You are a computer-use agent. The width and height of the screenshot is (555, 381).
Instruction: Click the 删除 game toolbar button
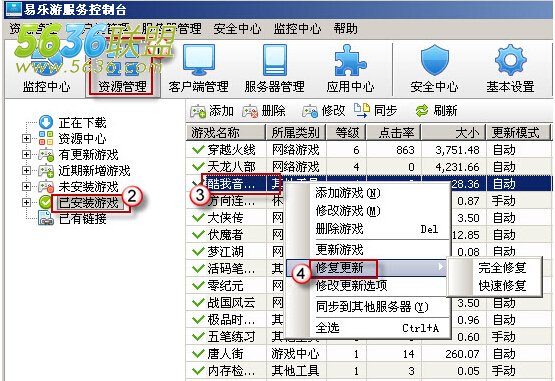[x=264, y=111]
